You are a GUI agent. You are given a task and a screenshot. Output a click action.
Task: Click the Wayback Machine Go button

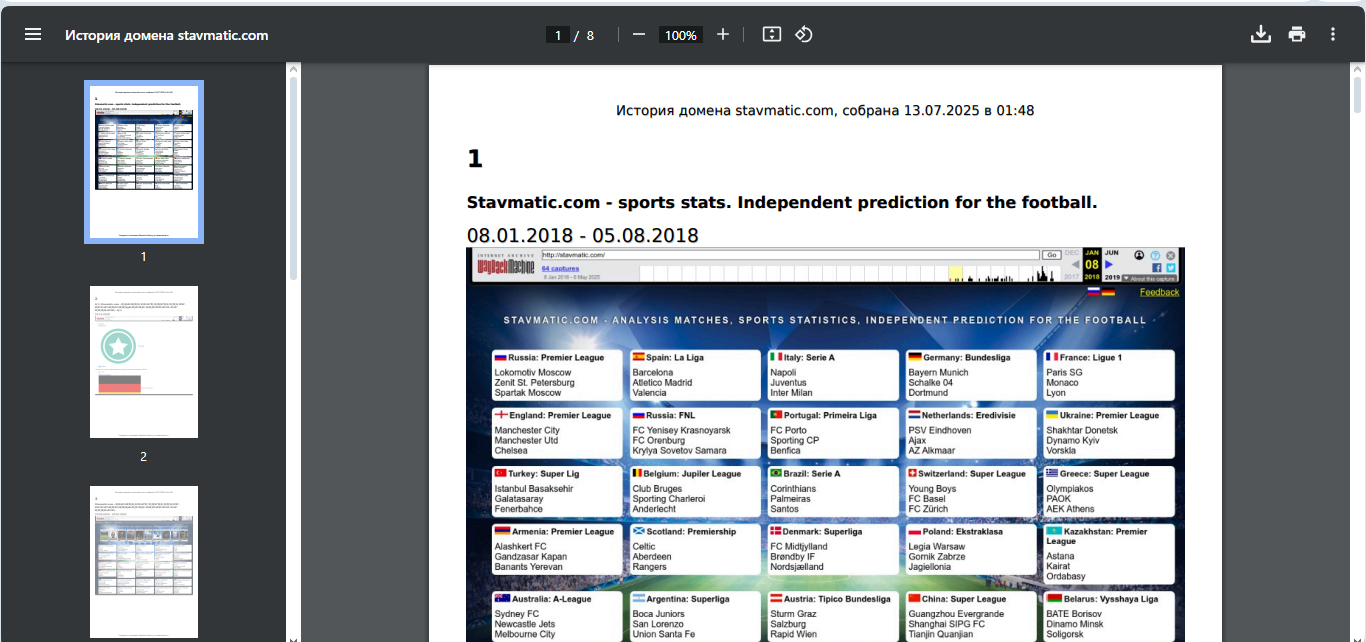[1053, 255]
